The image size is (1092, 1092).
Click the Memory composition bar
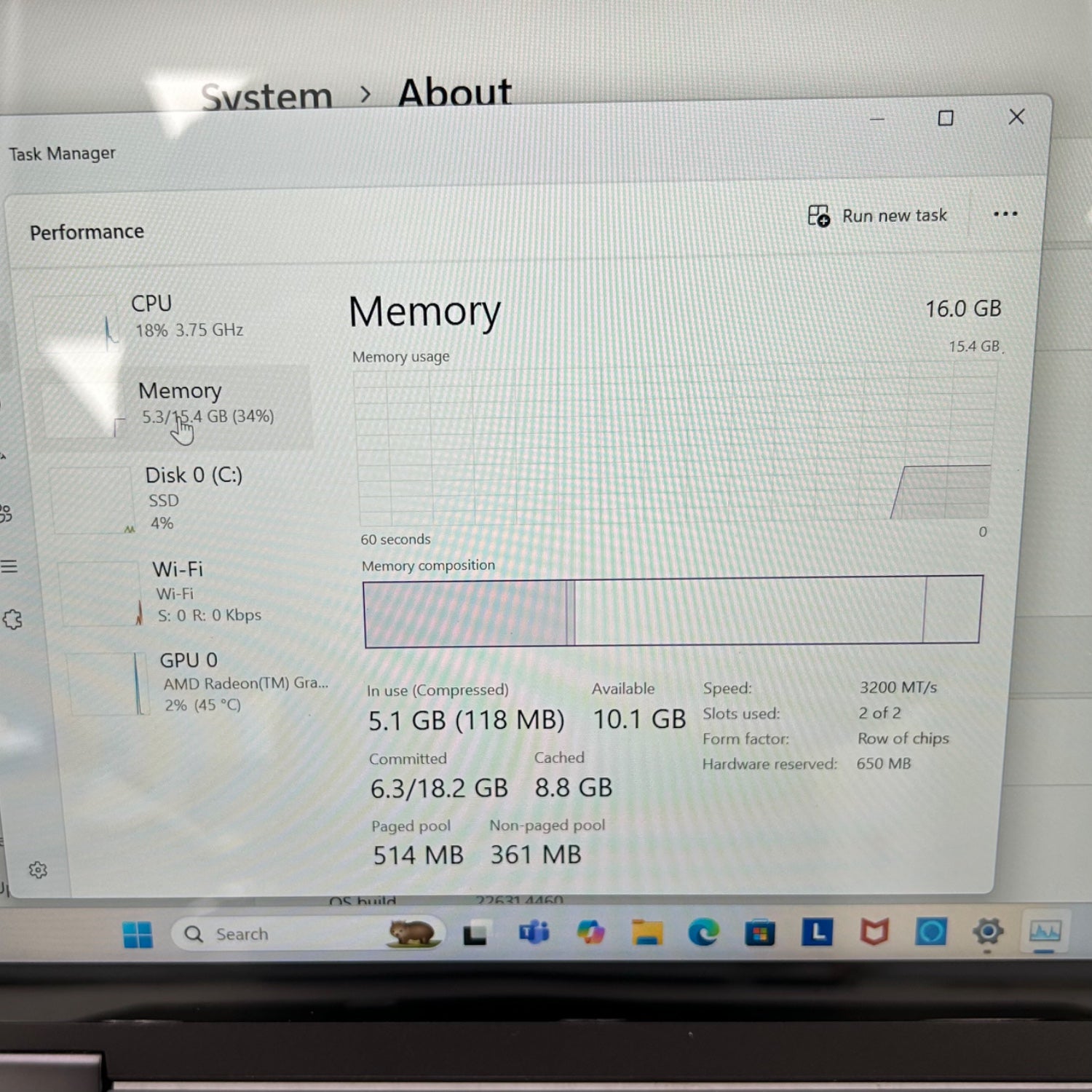click(x=672, y=610)
